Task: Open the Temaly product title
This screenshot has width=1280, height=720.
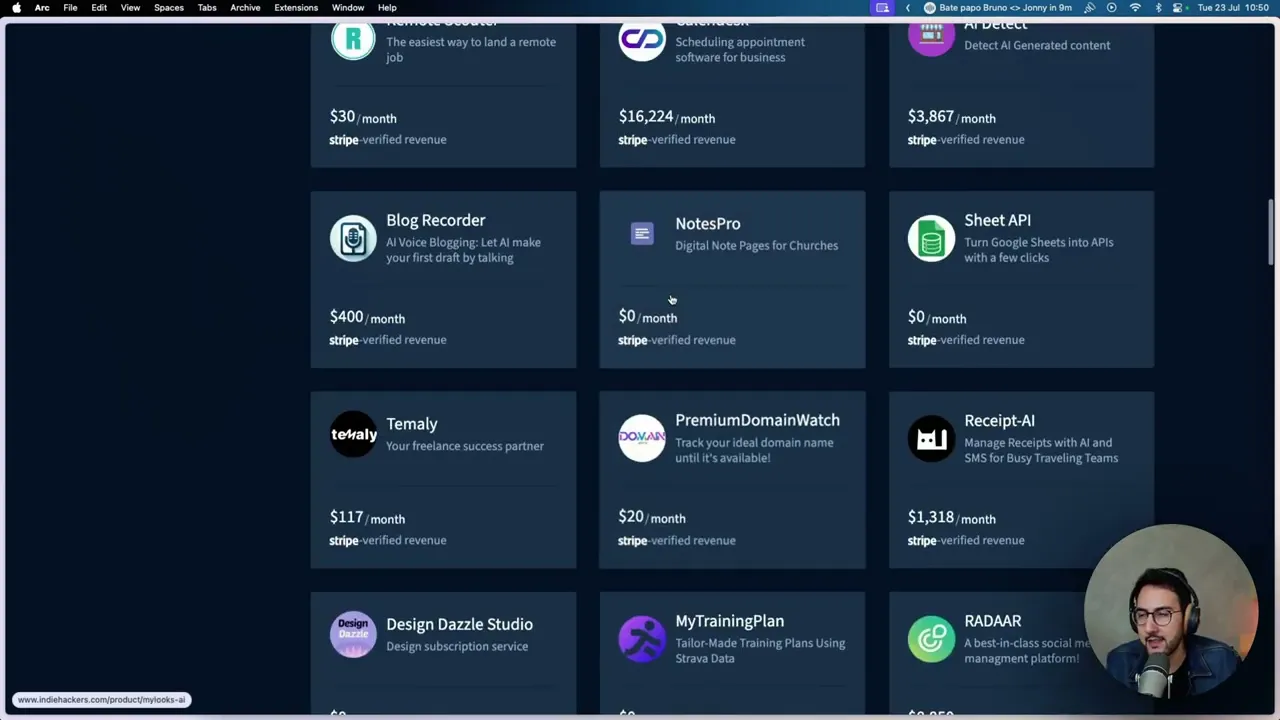Action: [411, 424]
